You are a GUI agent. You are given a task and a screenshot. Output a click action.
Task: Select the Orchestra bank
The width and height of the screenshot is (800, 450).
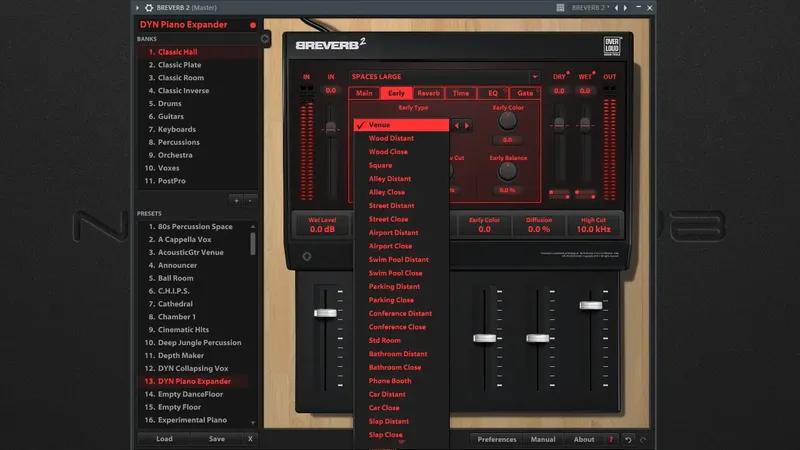click(197, 155)
